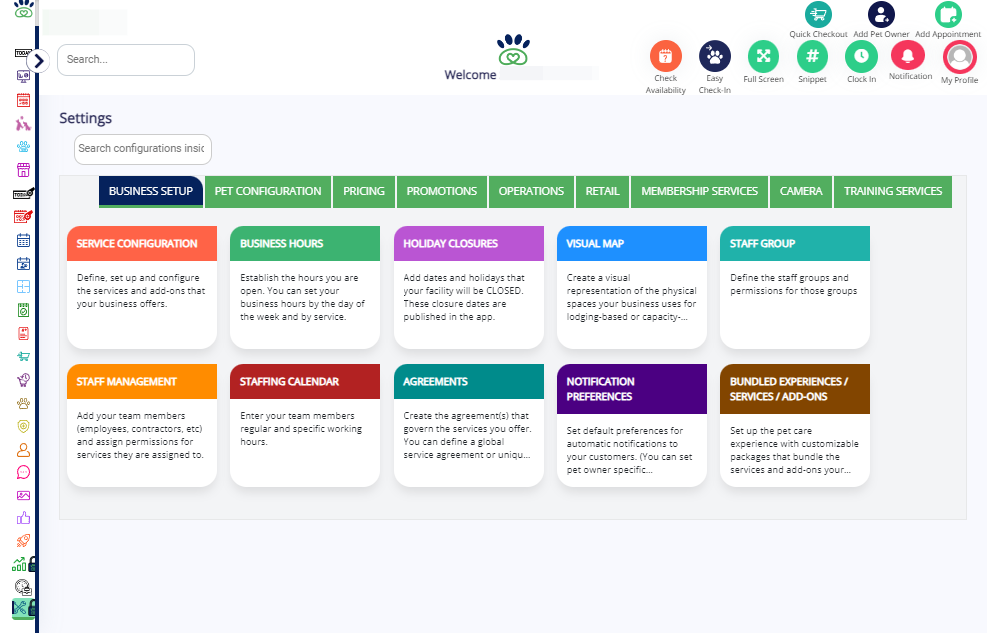Click the Add Appointment icon
Screen dimensions: 987x633
(948, 14)
